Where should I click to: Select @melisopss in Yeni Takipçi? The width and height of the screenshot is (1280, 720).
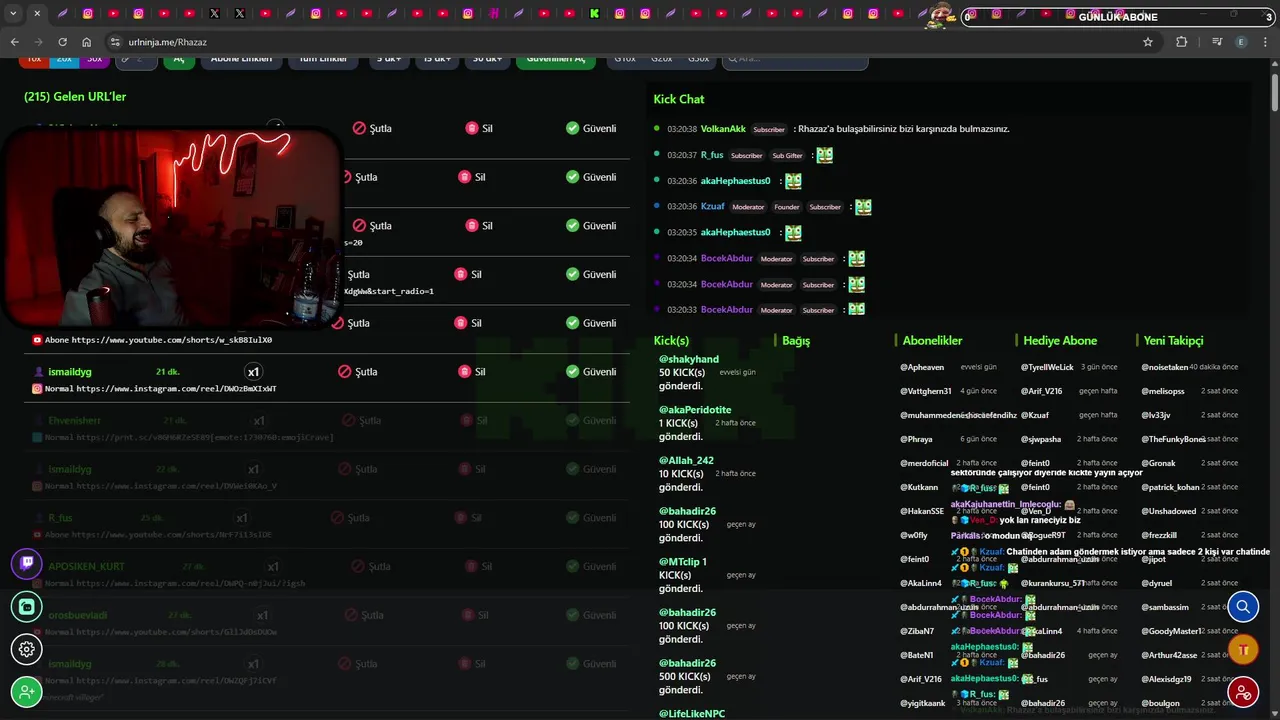point(1163,391)
